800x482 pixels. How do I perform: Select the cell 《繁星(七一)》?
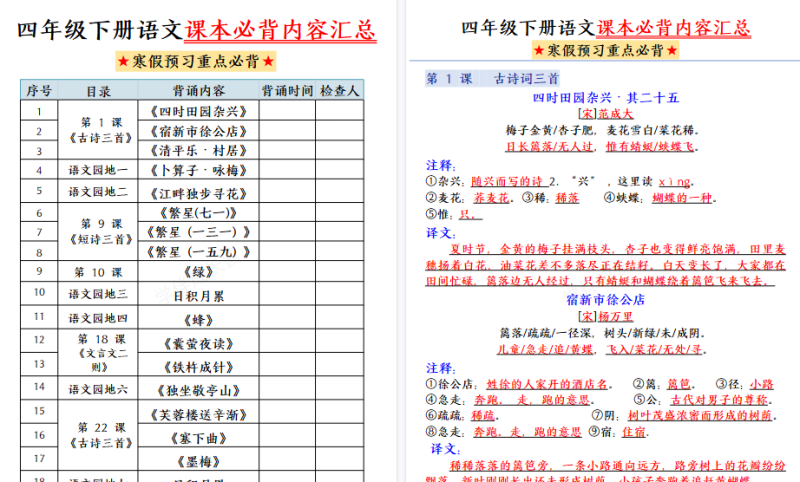pyautogui.click(x=198, y=213)
